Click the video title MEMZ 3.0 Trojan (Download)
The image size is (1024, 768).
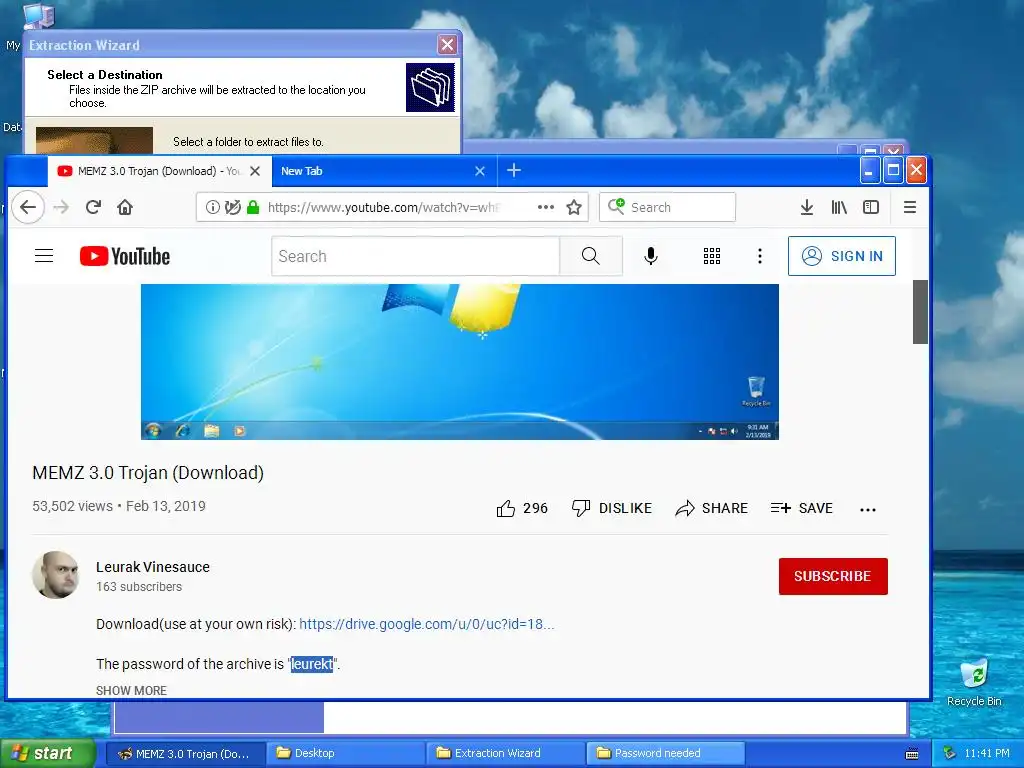click(148, 473)
